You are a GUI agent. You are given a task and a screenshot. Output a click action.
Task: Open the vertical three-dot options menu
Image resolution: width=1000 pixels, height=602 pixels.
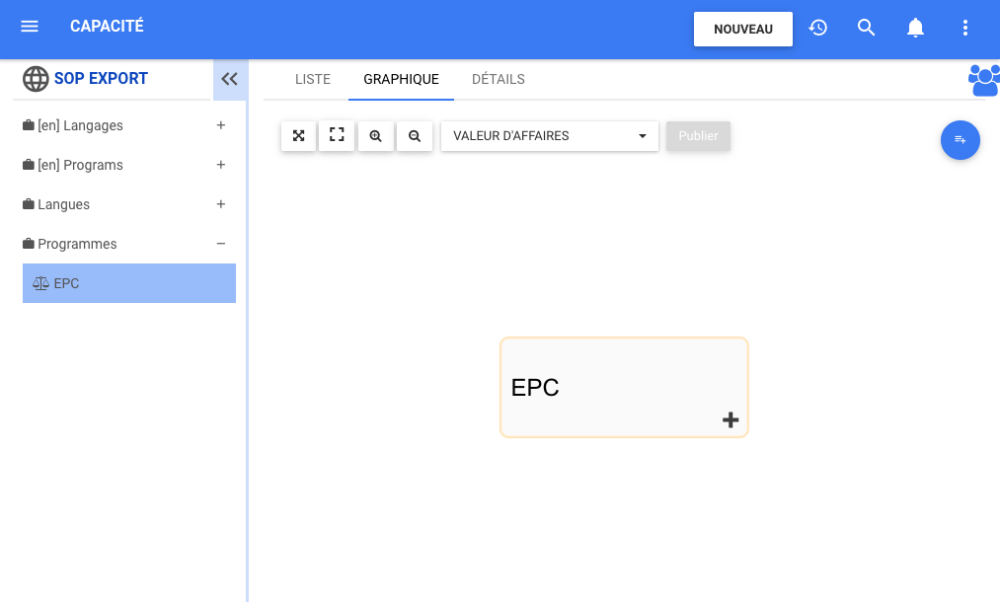click(x=965, y=28)
